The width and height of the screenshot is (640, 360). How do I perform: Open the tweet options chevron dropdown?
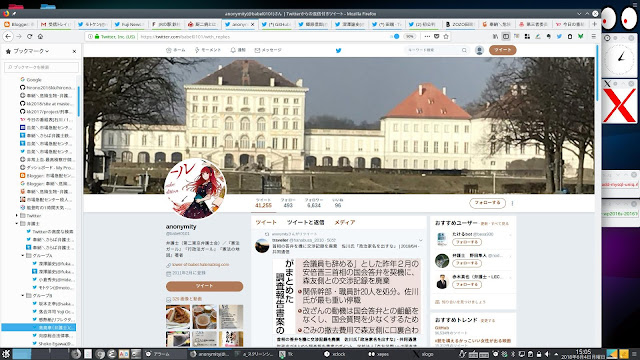[421, 240]
